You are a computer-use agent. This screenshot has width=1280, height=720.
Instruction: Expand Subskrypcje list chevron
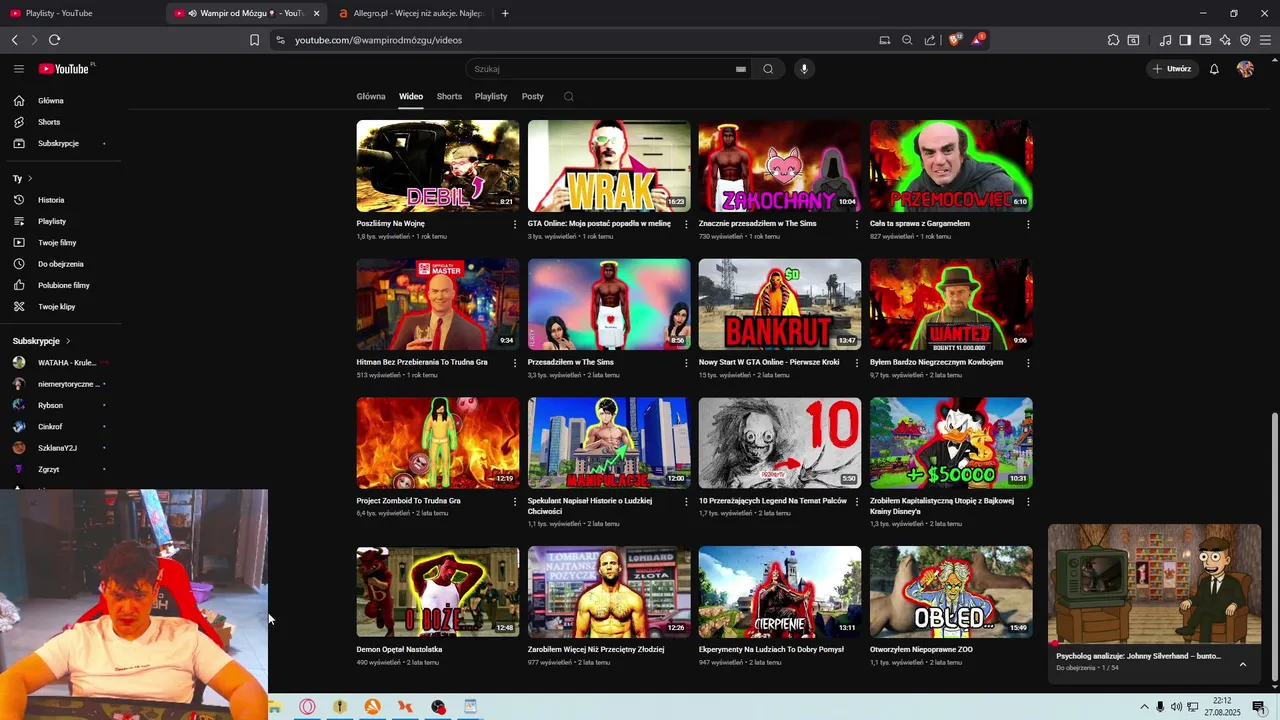68,341
